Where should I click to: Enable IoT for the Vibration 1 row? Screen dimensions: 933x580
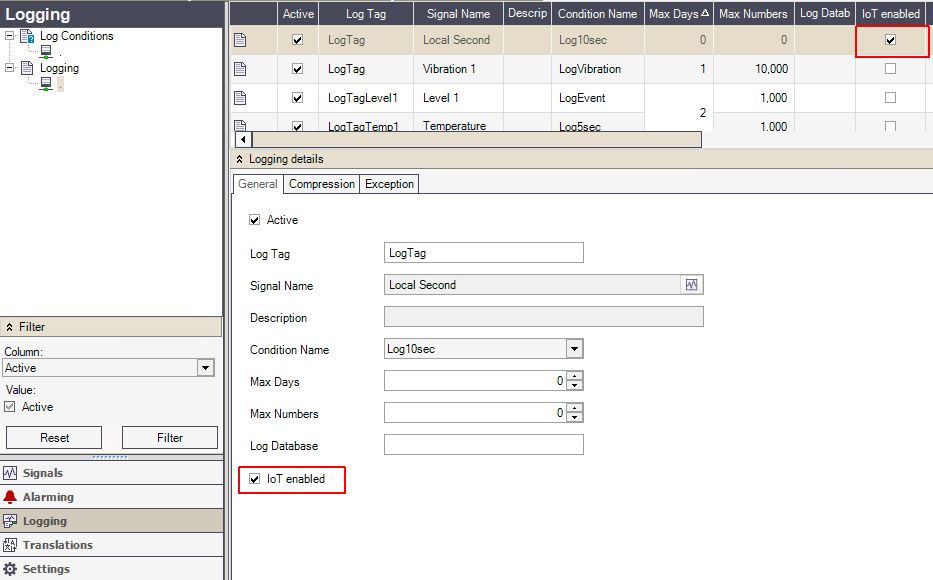click(x=890, y=69)
